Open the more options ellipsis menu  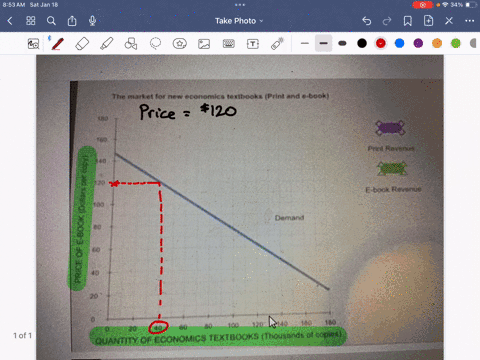point(470,21)
